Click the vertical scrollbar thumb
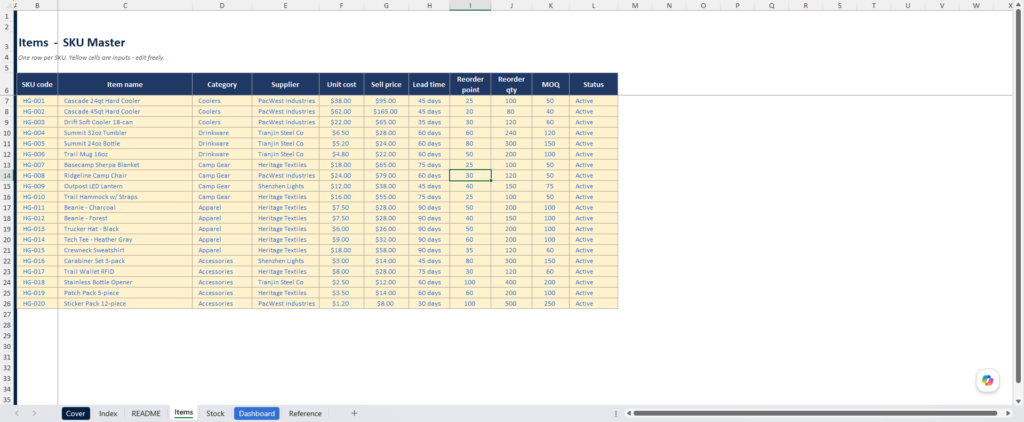 pos(1019,197)
